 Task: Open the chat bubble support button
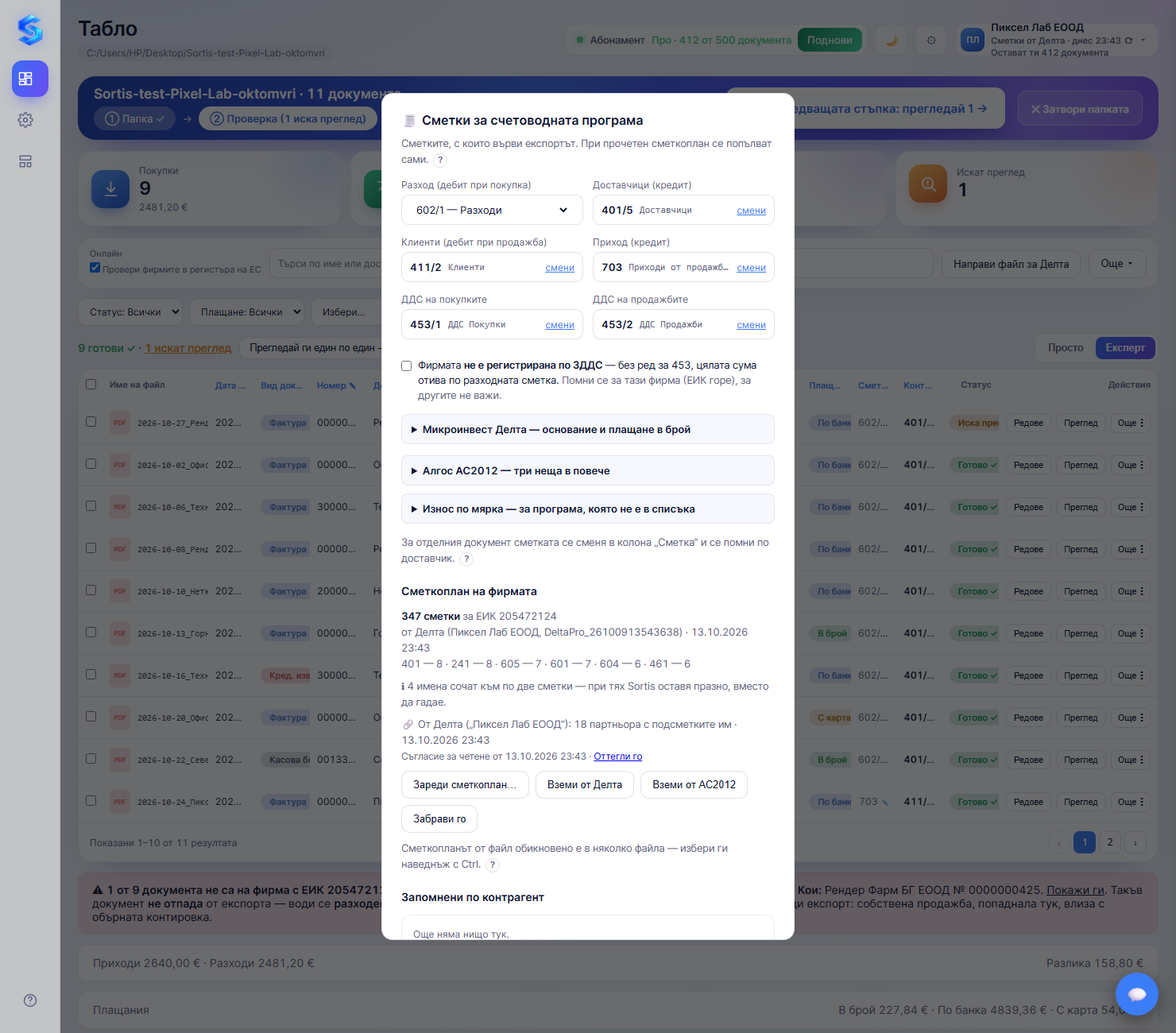[x=1137, y=994]
